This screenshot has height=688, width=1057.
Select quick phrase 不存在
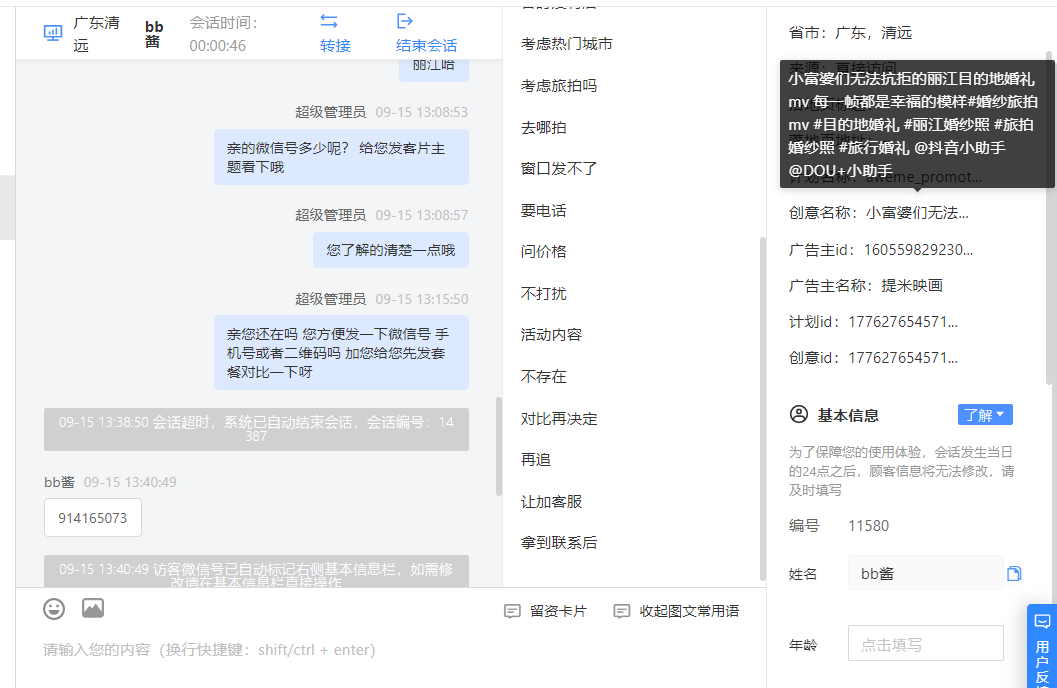(543, 376)
